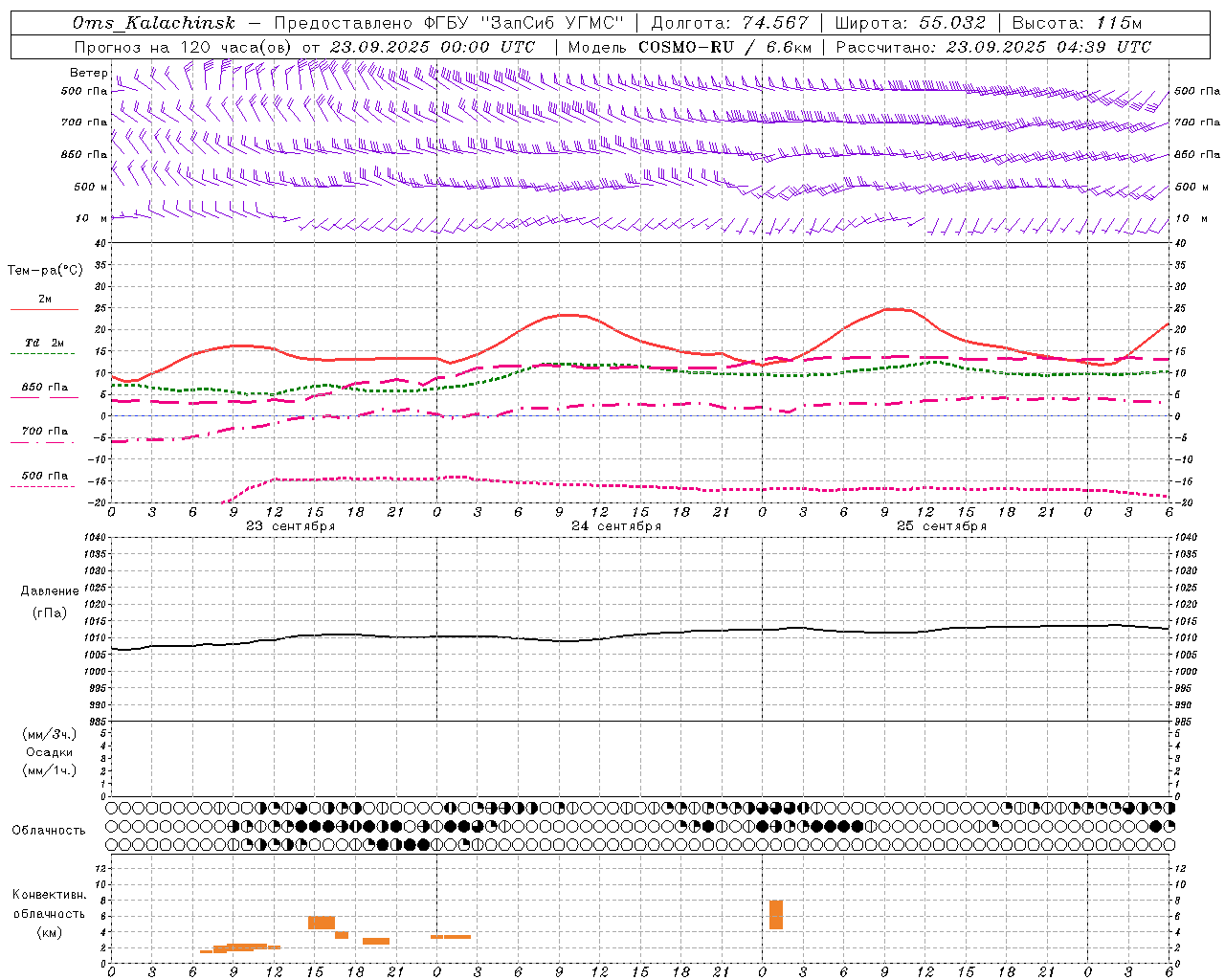Click the tall orange convective bar on 25 сентября

(x=776, y=915)
